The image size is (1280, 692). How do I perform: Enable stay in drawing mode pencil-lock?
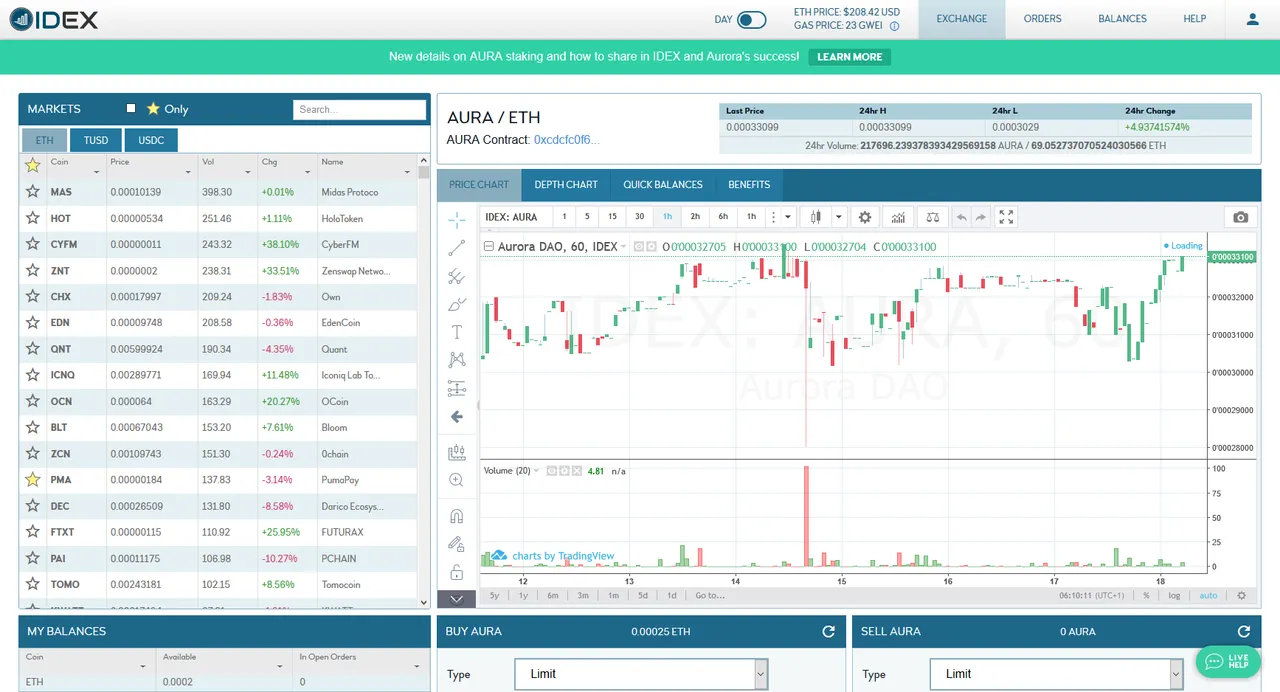point(457,544)
